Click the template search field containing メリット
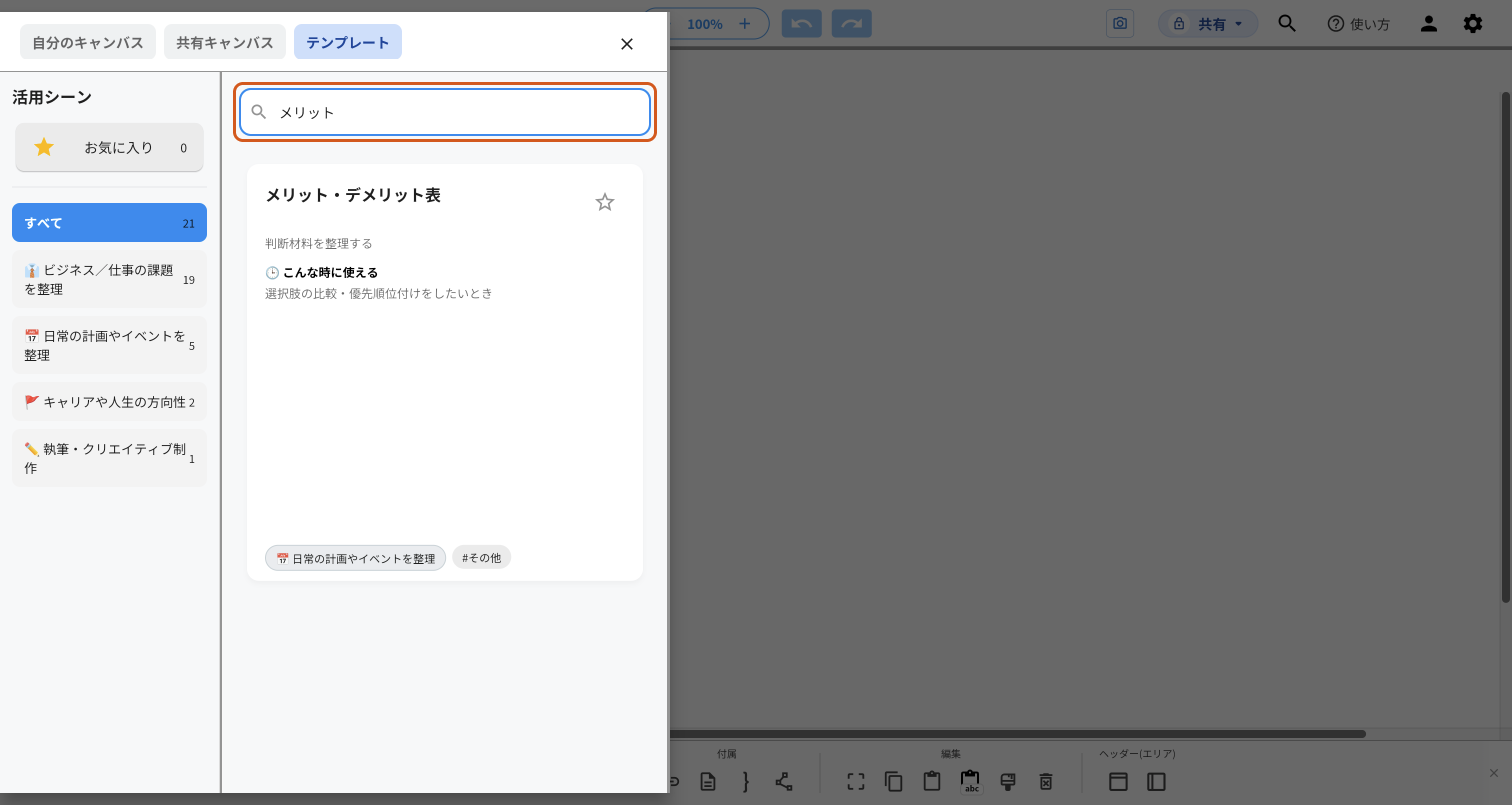1512x805 pixels. click(445, 112)
